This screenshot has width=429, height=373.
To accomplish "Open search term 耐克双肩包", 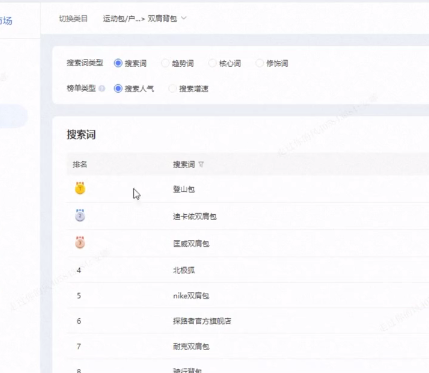I will pos(191,347).
